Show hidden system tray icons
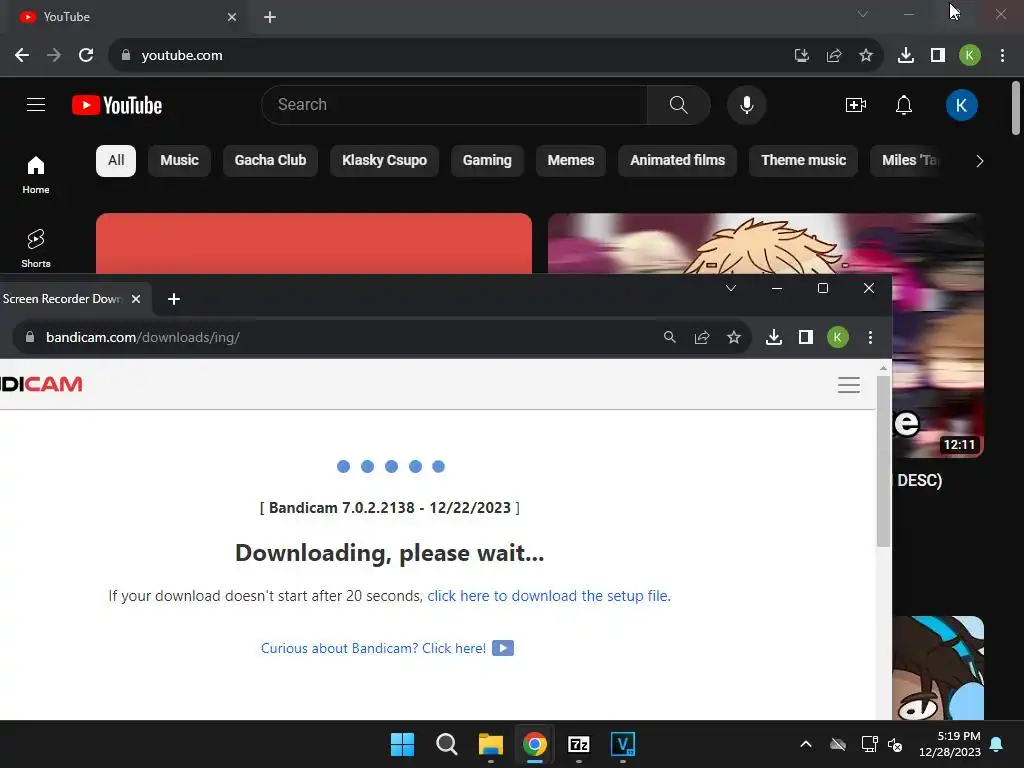Screen dimensions: 1024x768 point(806,744)
